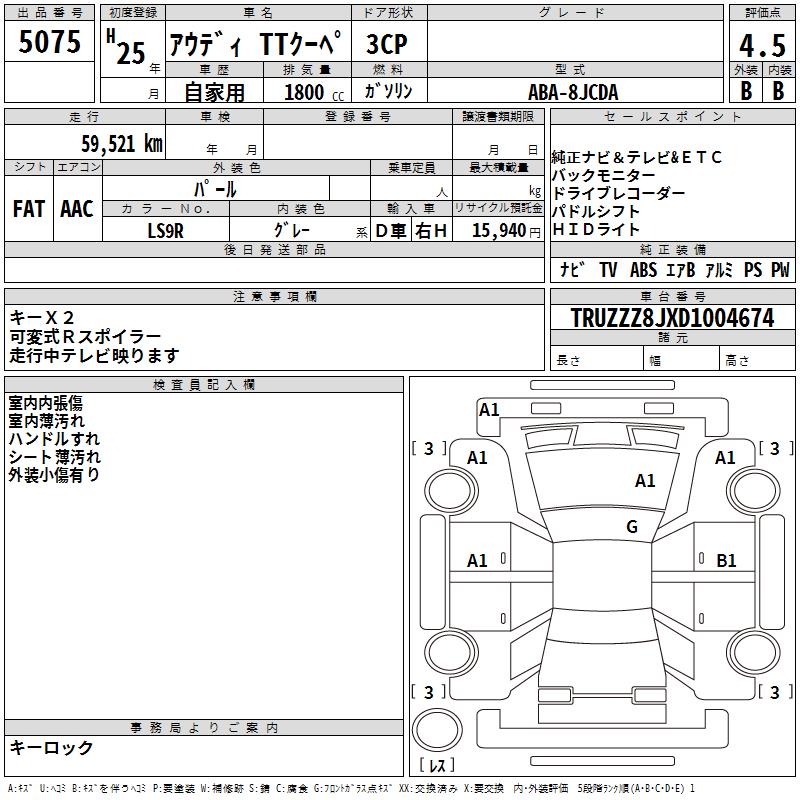Select the エアB equipment item

click(681, 269)
